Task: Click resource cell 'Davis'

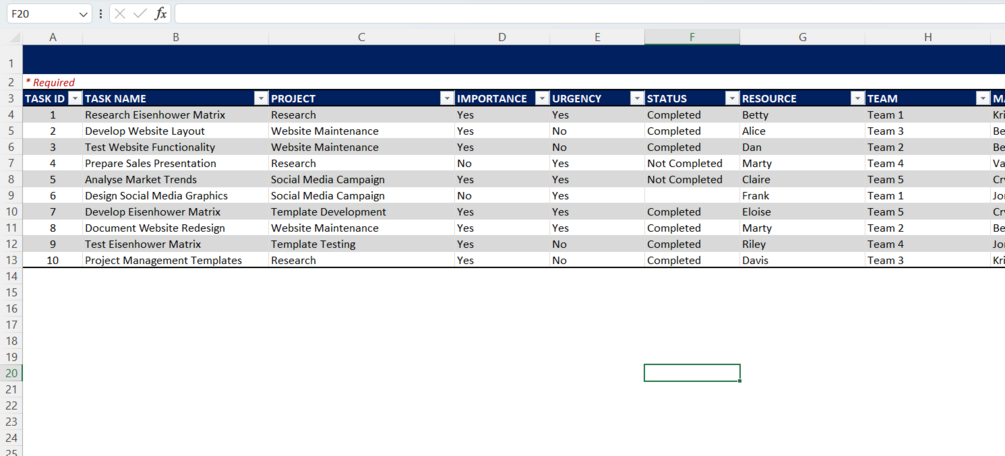Action: pyautogui.click(x=802, y=260)
